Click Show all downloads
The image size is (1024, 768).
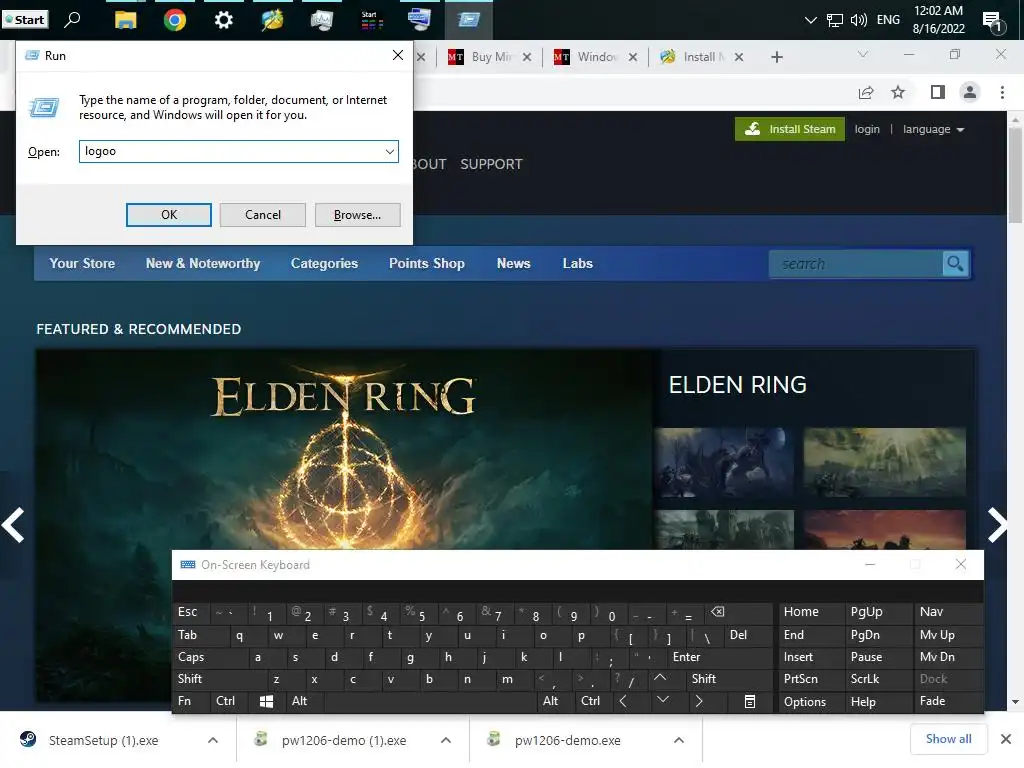click(948, 739)
